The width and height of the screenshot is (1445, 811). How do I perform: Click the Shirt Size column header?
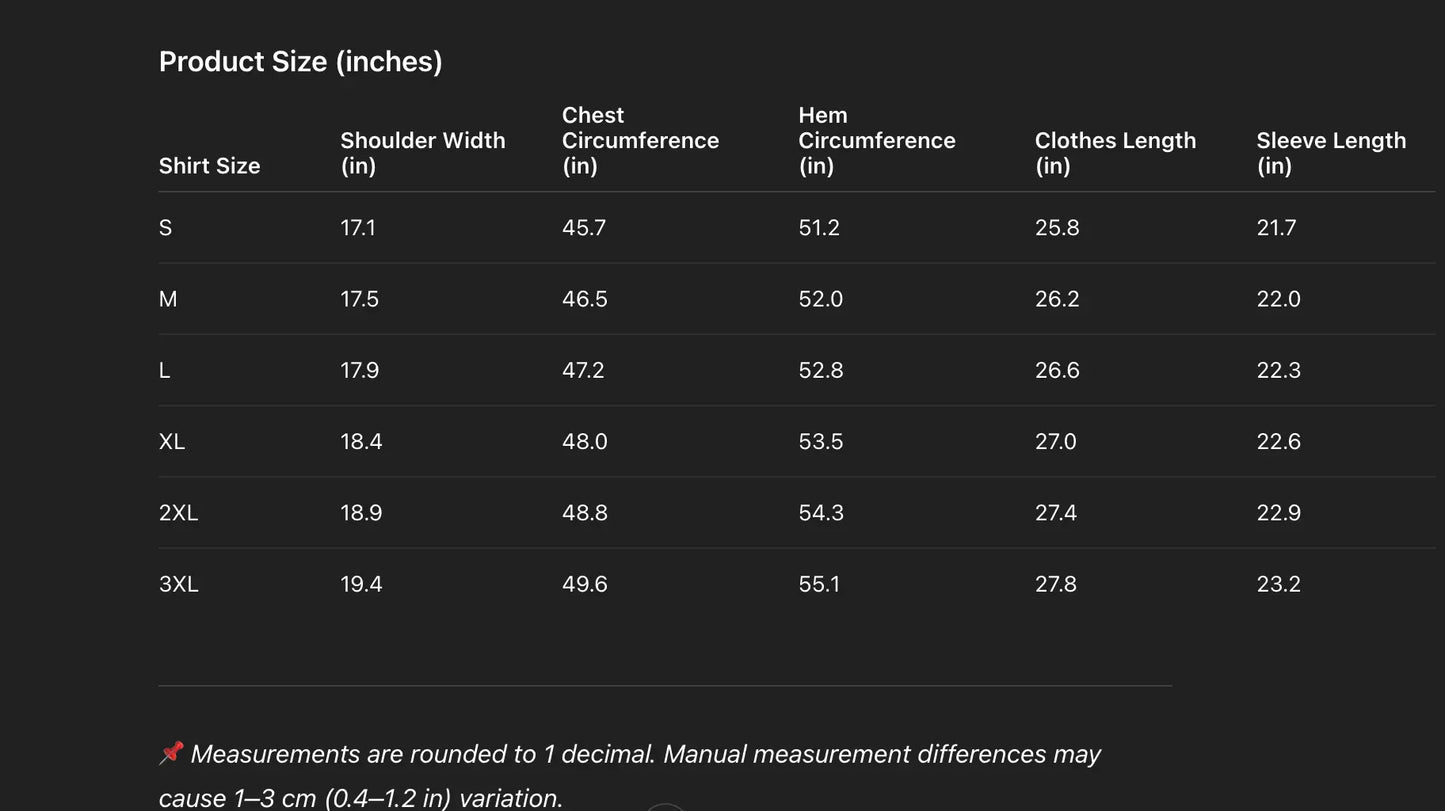coord(209,166)
